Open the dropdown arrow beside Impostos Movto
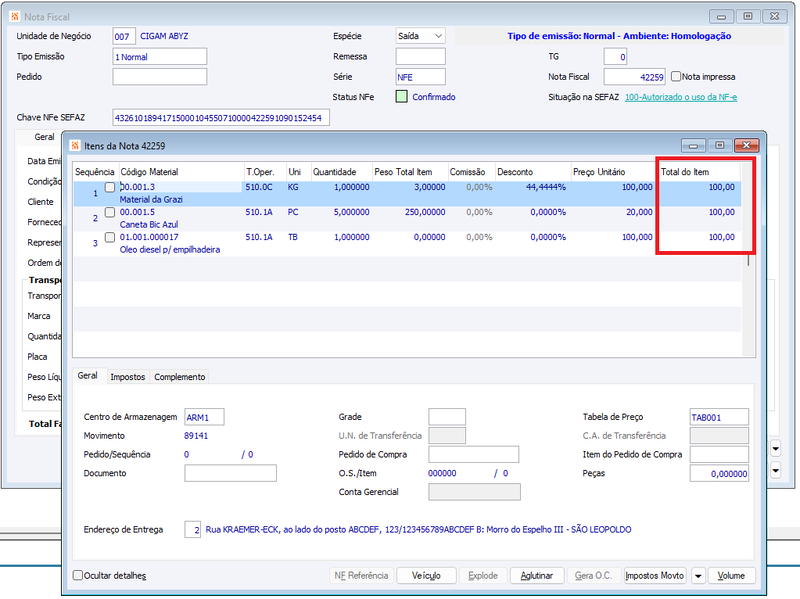Image resolution: width=800 pixels, height=599 pixels. coord(698,576)
